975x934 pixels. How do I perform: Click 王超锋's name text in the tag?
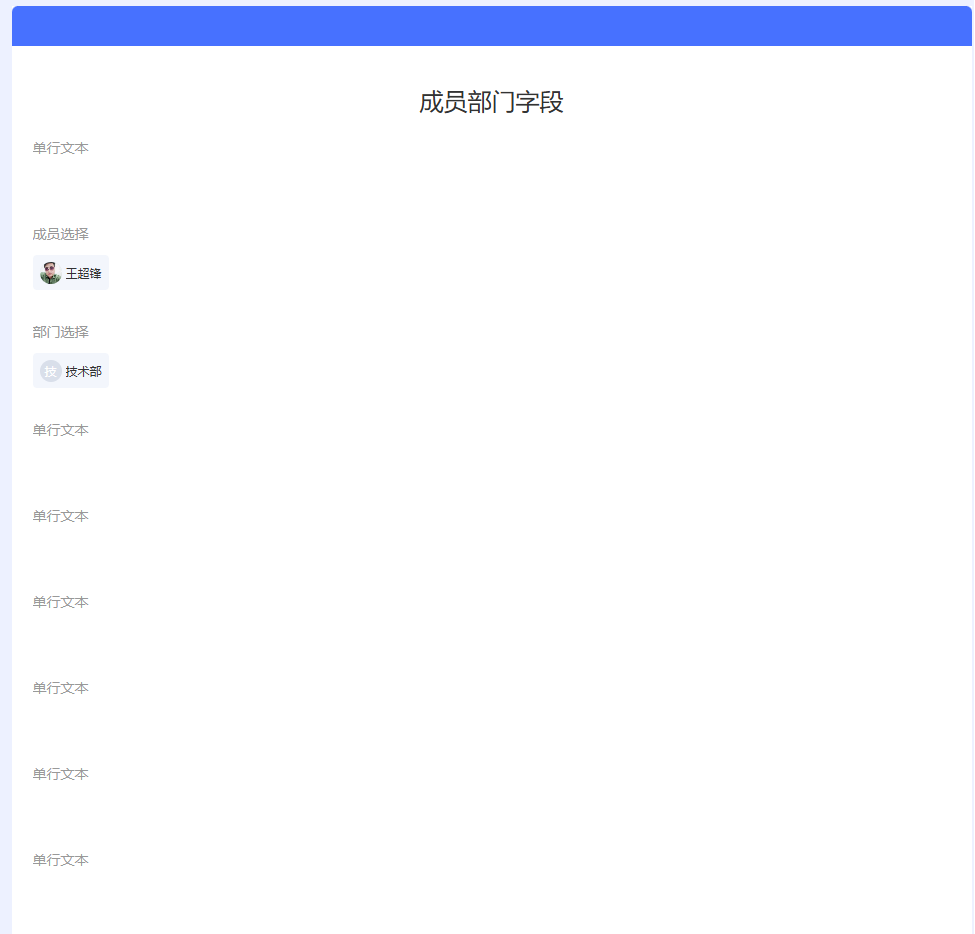click(83, 271)
